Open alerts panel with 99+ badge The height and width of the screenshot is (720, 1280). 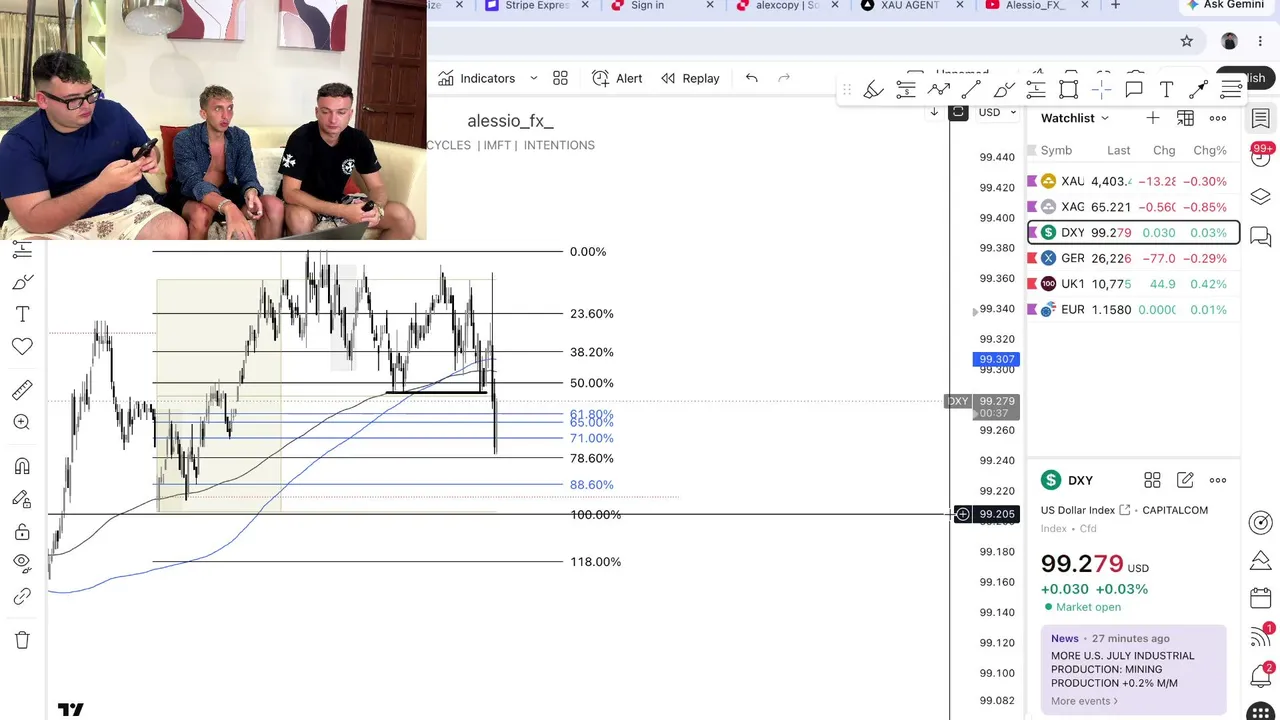click(1260, 157)
